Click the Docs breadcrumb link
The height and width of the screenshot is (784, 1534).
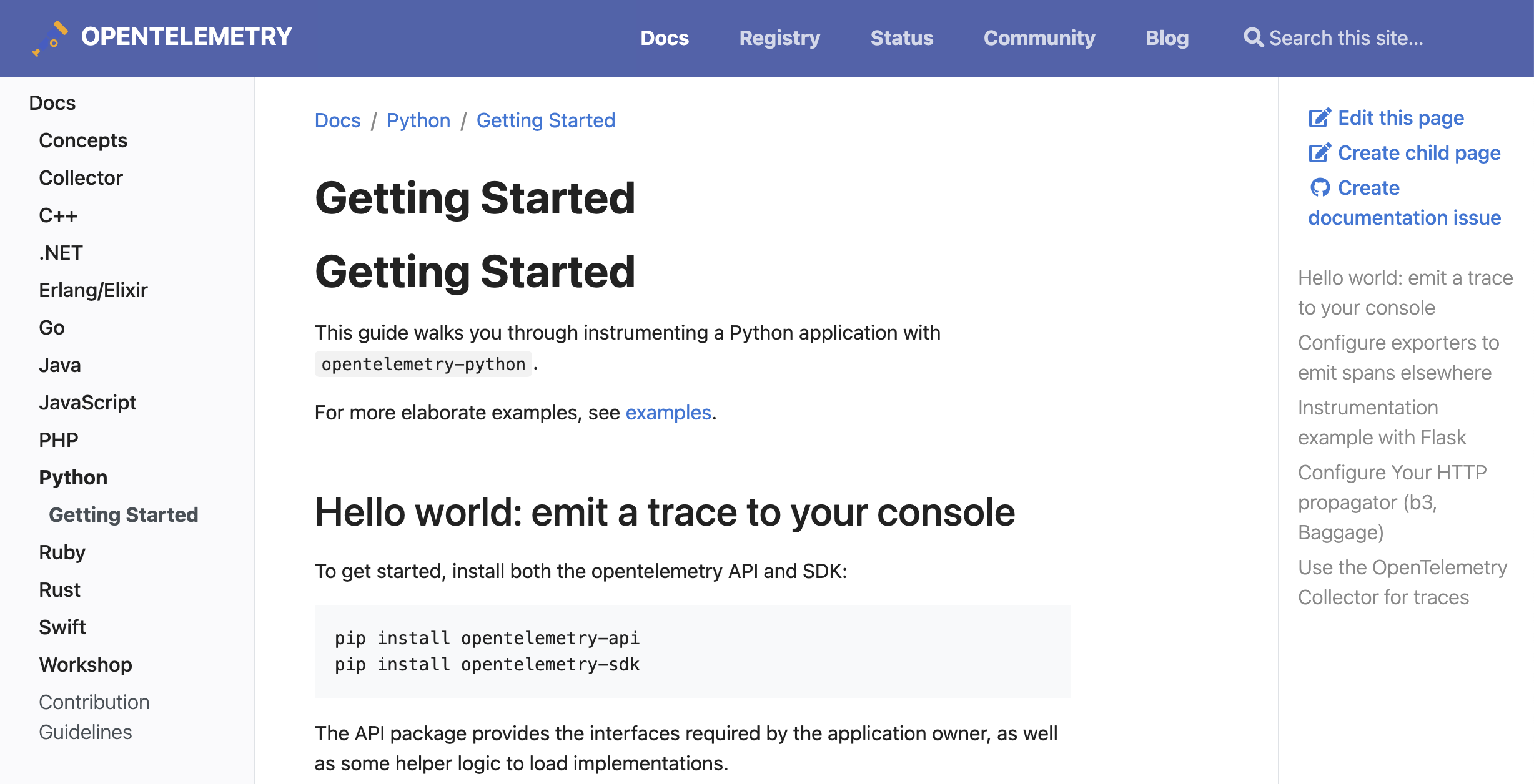coord(337,120)
